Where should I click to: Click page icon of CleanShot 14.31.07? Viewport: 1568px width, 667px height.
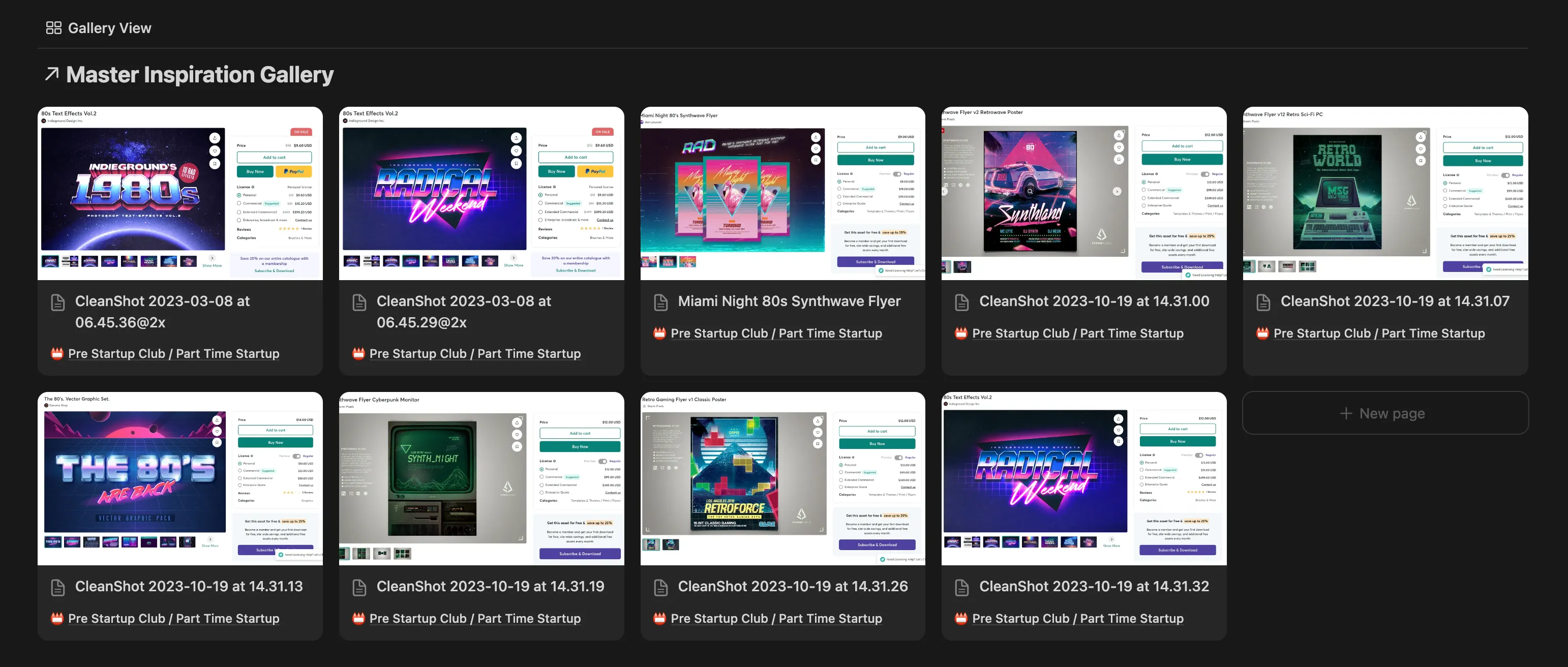1263,302
